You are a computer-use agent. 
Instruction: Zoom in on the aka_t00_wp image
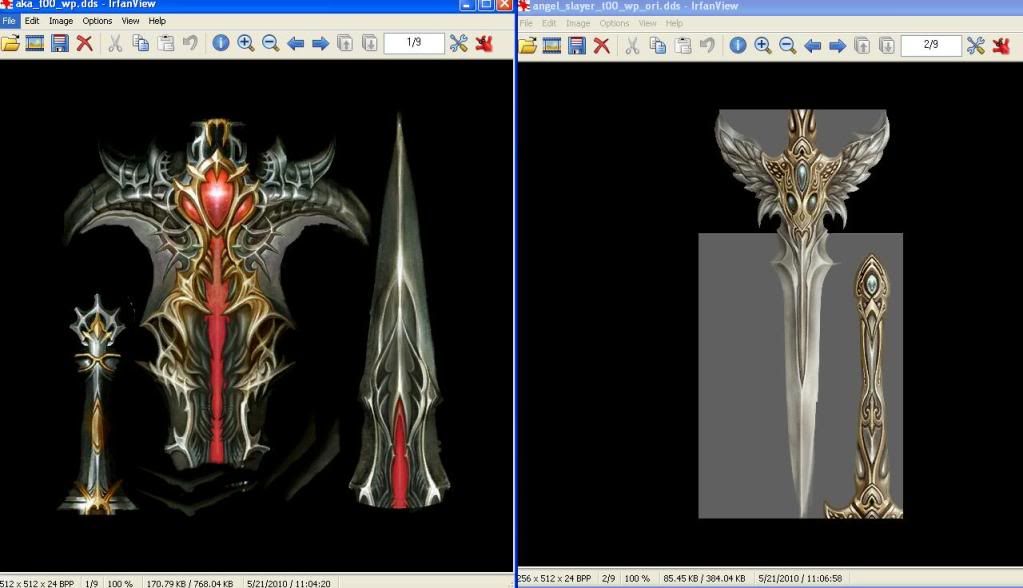tap(245, 43)
